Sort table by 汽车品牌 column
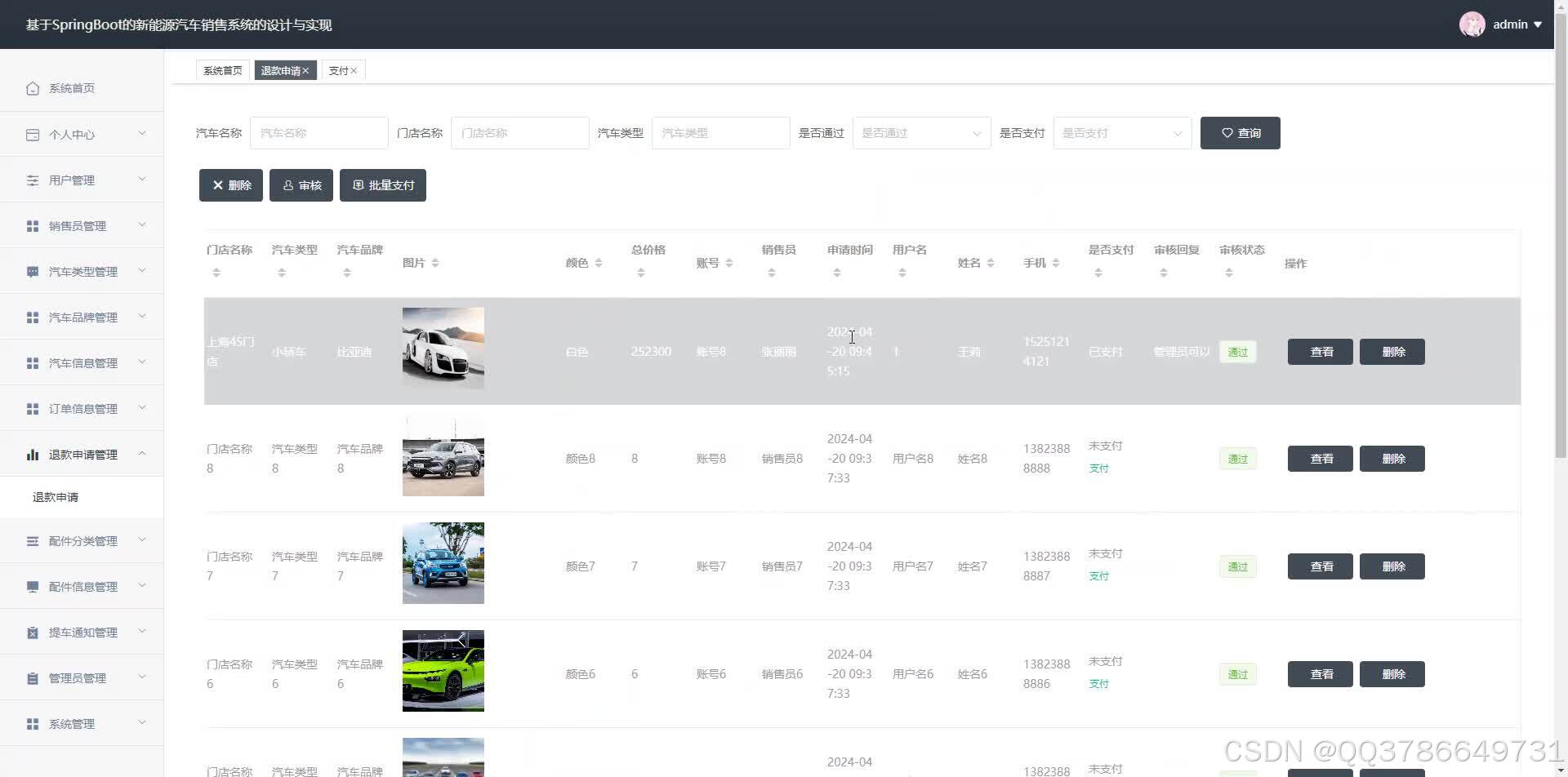Screen dimensions: 1568x777 click(347, 273)
